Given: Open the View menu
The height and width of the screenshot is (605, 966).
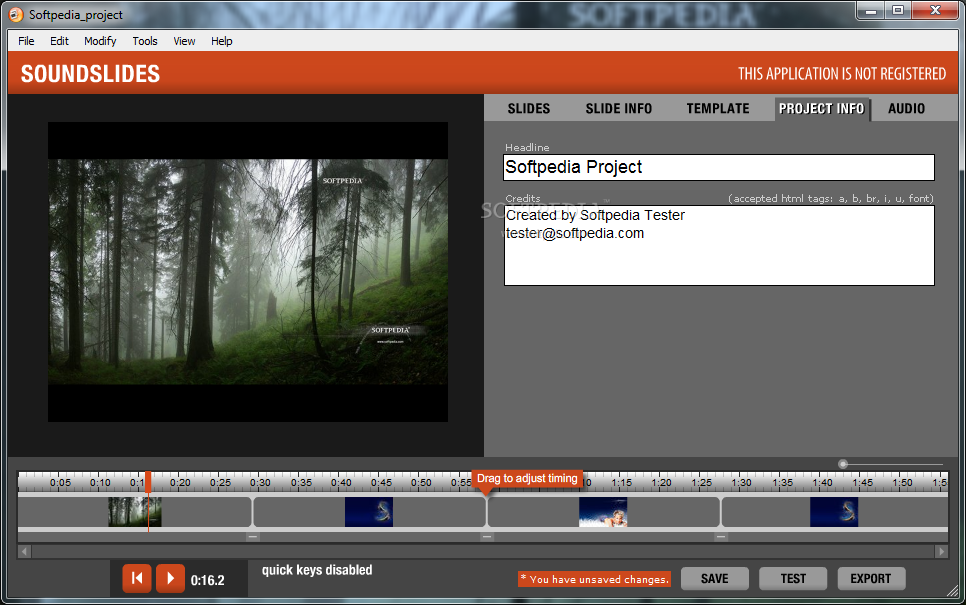Looking at the screenshot, I should pyautogui.click(x=184, y=41).
